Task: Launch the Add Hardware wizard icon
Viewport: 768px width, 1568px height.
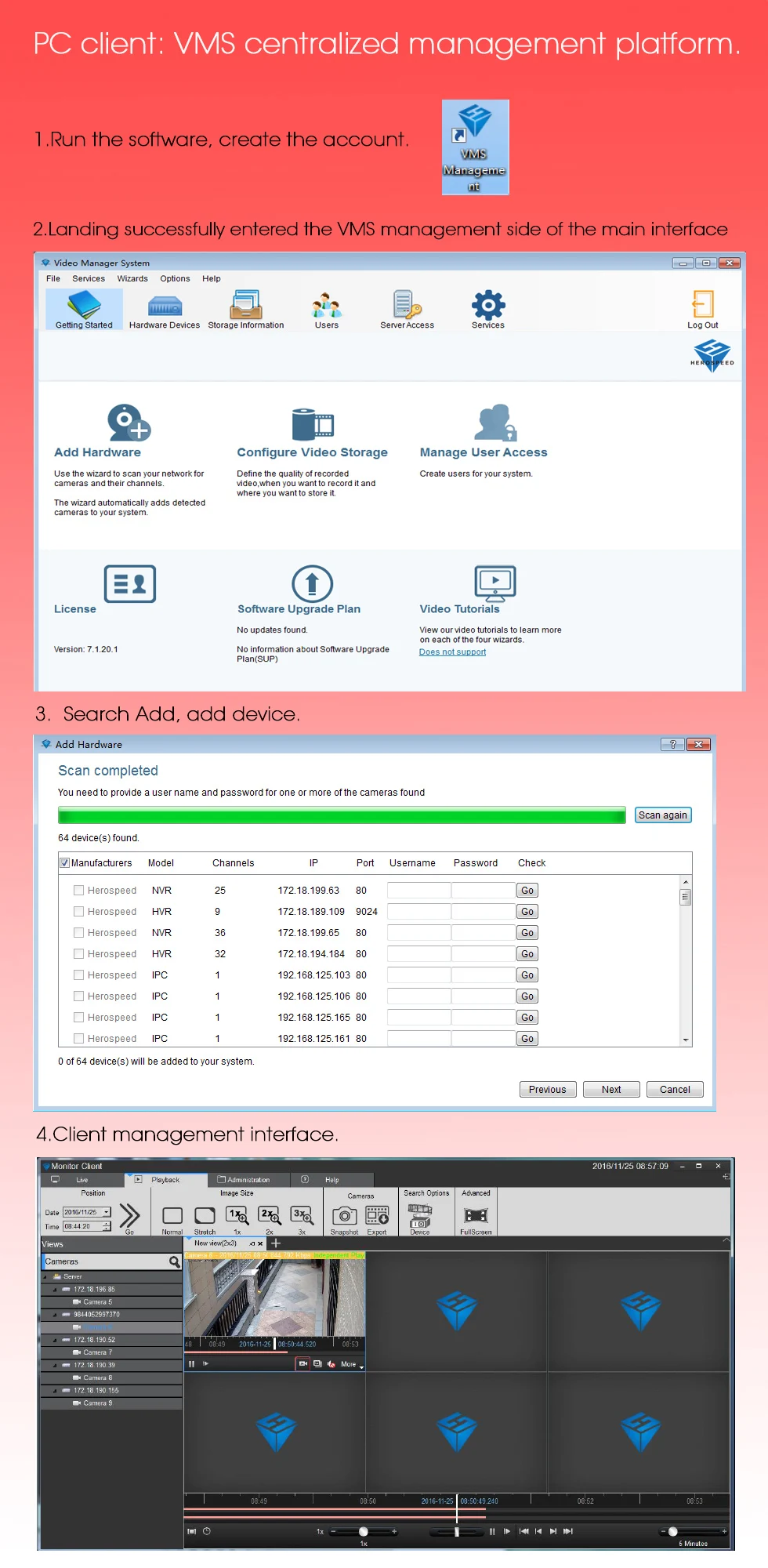Action: click(129, 423)
